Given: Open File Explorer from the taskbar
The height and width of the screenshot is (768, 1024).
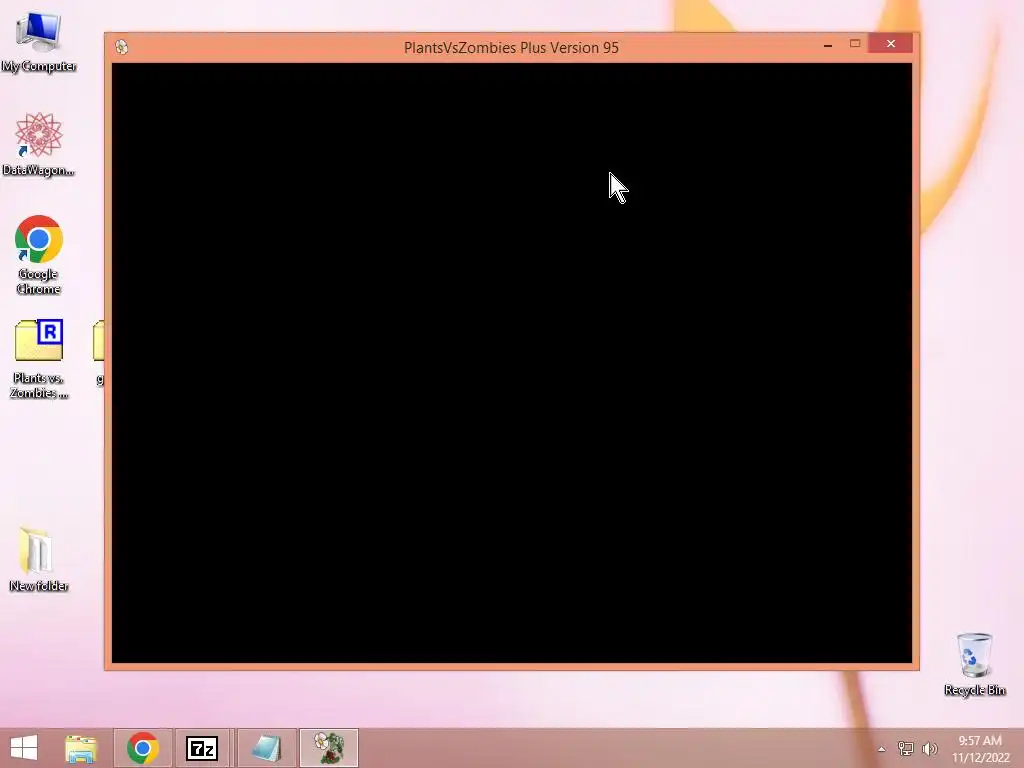Looking at the screenshot, I should pos(81,748).
